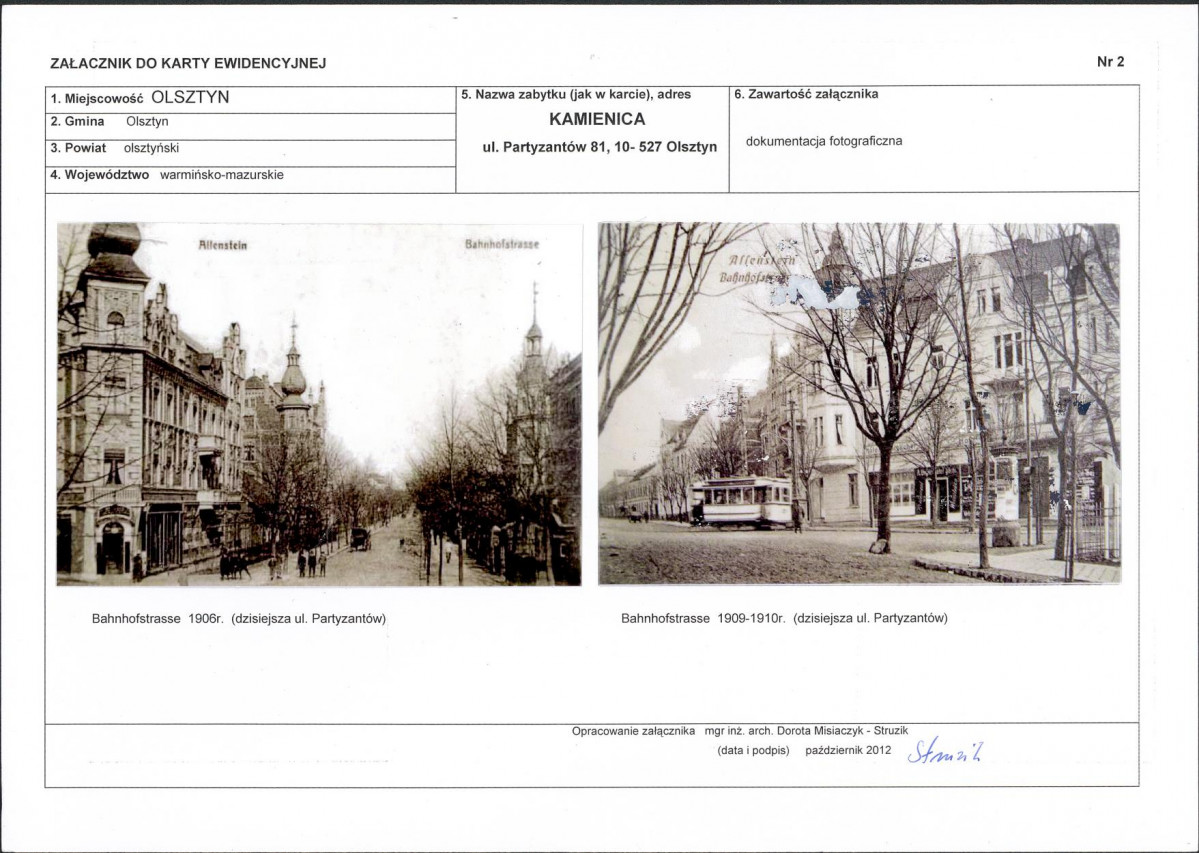Click the Bahnhofstrasse 1906r. photo caption
Image resolution: width=1199 pixels, height=853 pixels.
click(x=239, y=618)
